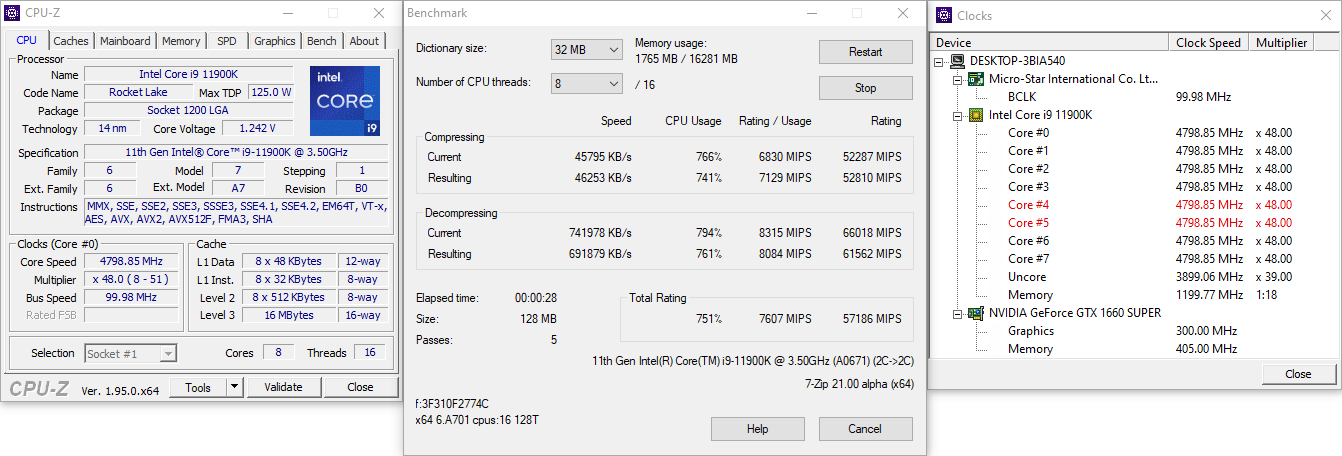Open the Graphics tab
Viewport: 1342px width, 456px height.
point(274,41)
